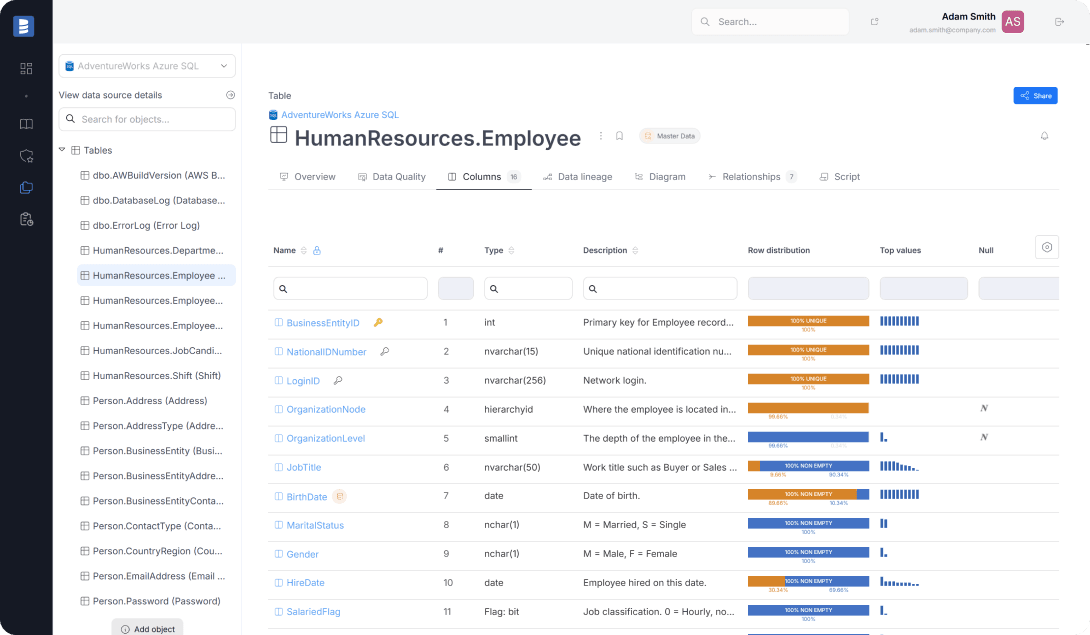Toggle sorting on the Name column
The height and width of the screenshot is (635, 1090).
click(x=301, y=250)
